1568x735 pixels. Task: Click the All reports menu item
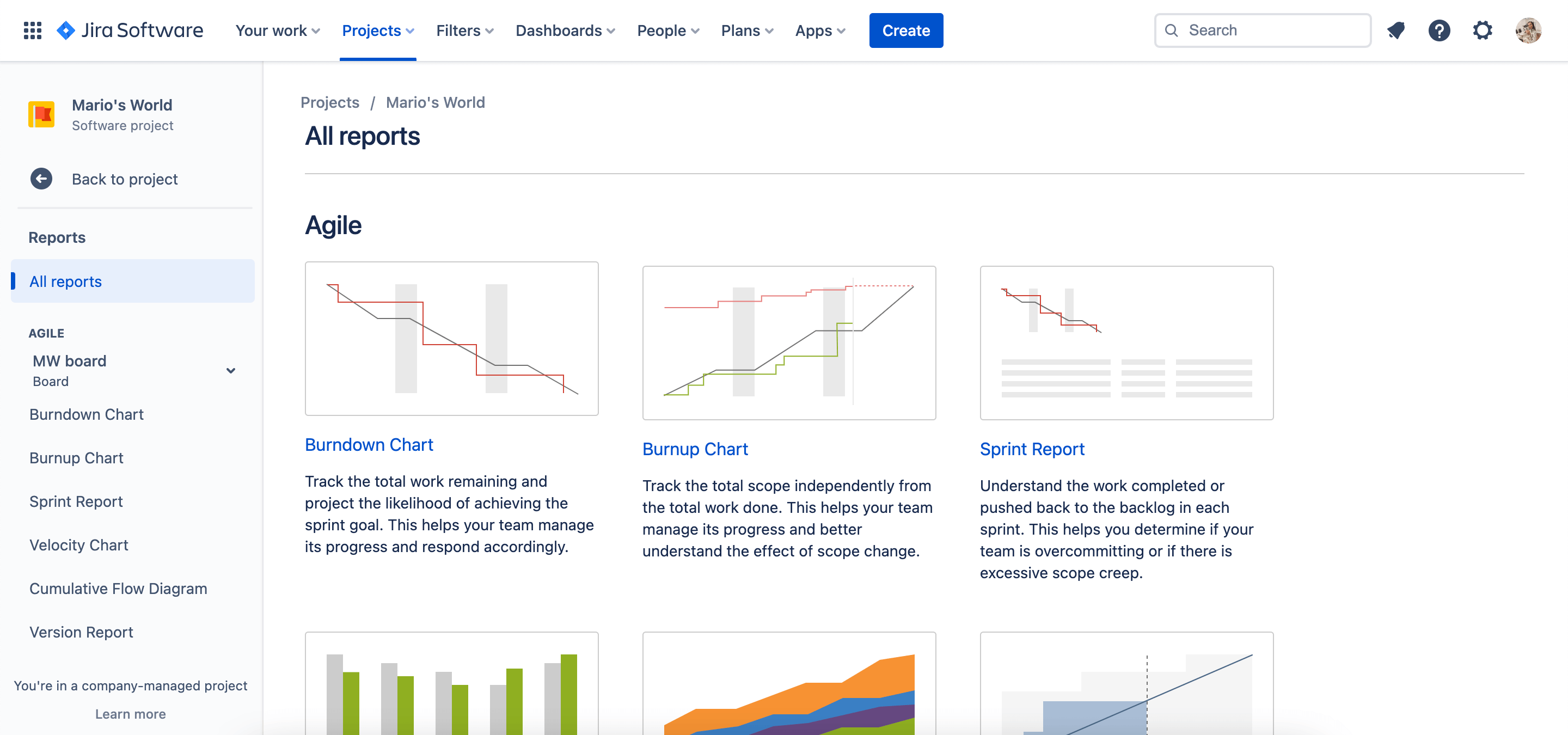[x=66, y=281]
